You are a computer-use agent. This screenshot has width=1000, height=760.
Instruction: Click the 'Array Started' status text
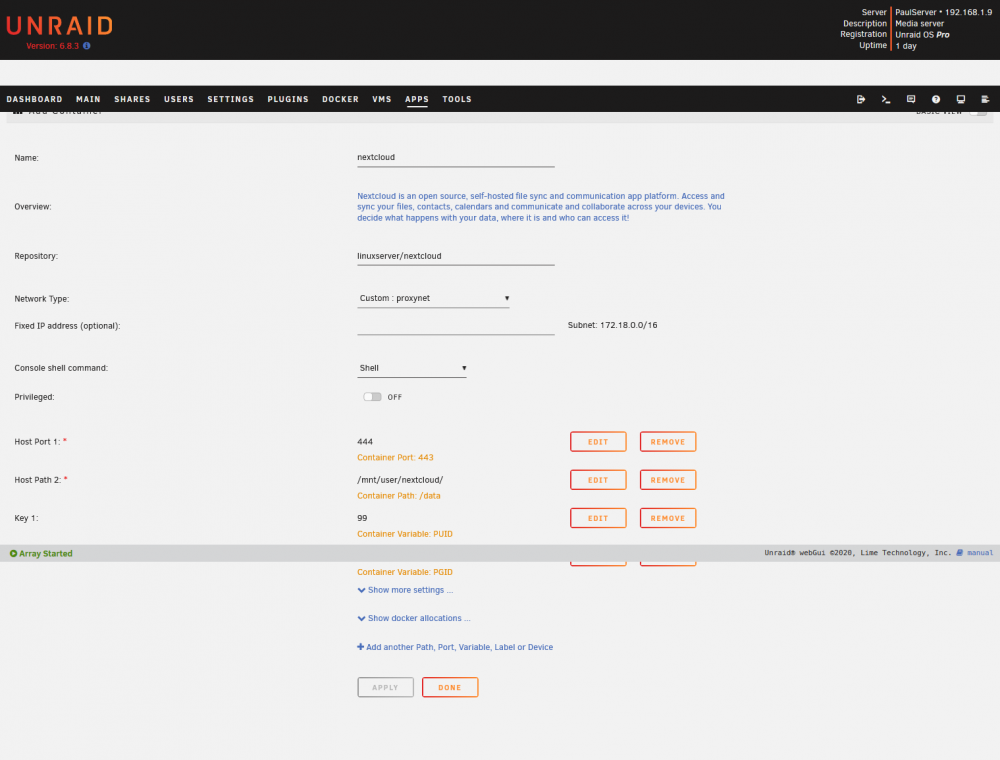point(45,553)
